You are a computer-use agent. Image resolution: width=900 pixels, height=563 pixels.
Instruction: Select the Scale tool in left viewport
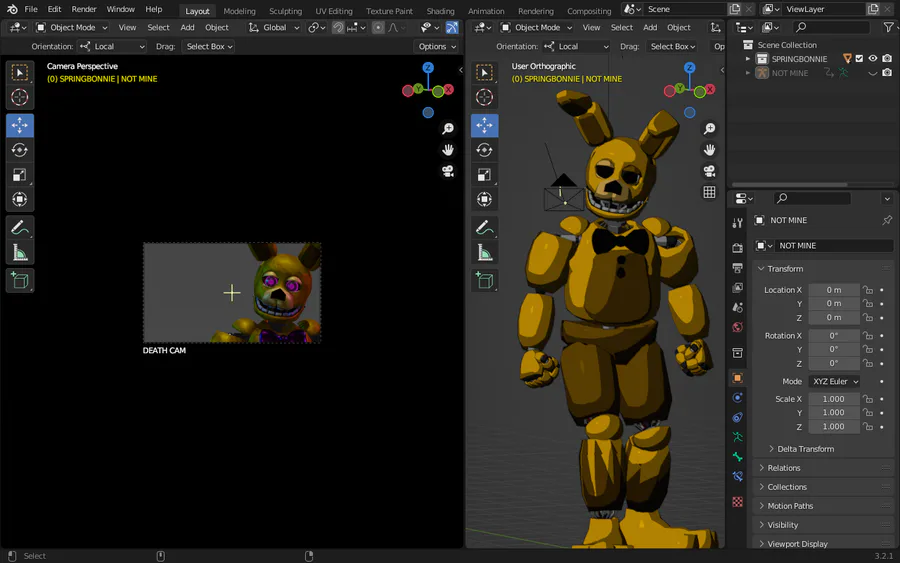point(20,175)
